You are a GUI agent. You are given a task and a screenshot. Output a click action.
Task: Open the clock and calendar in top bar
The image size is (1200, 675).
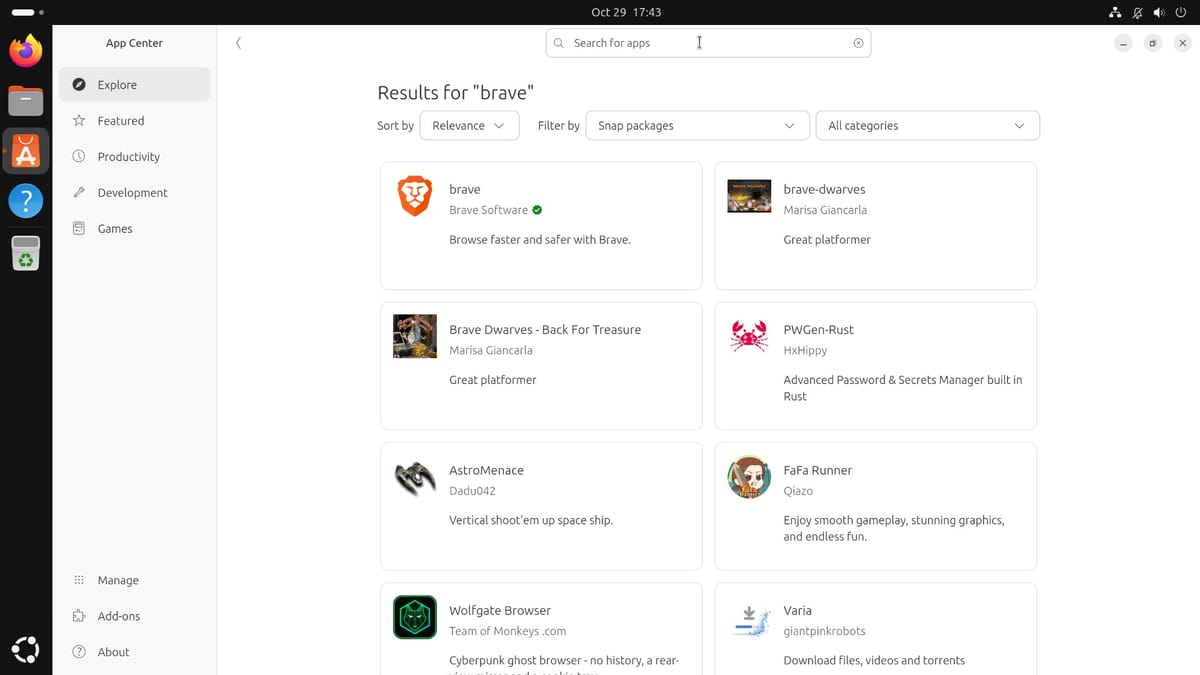626,12
